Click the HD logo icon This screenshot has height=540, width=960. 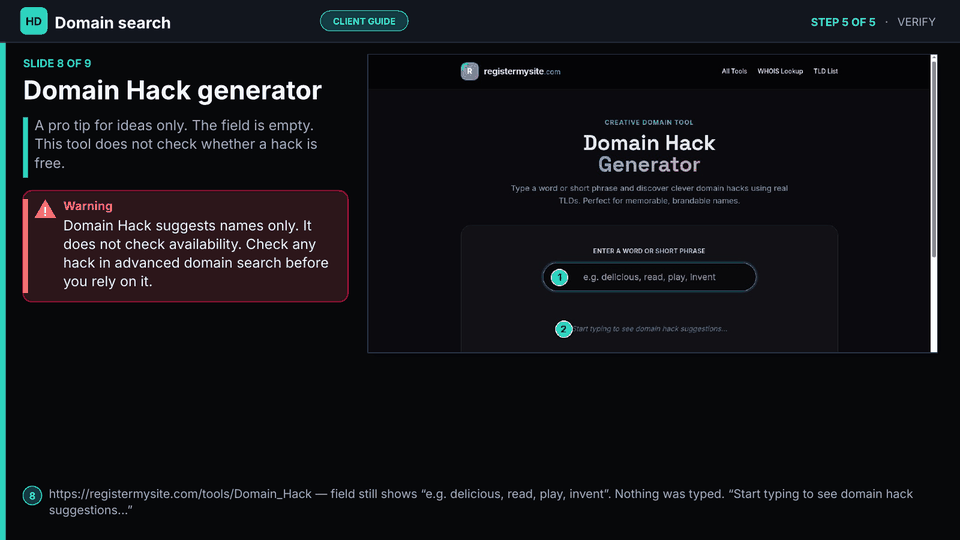[34, 21]
